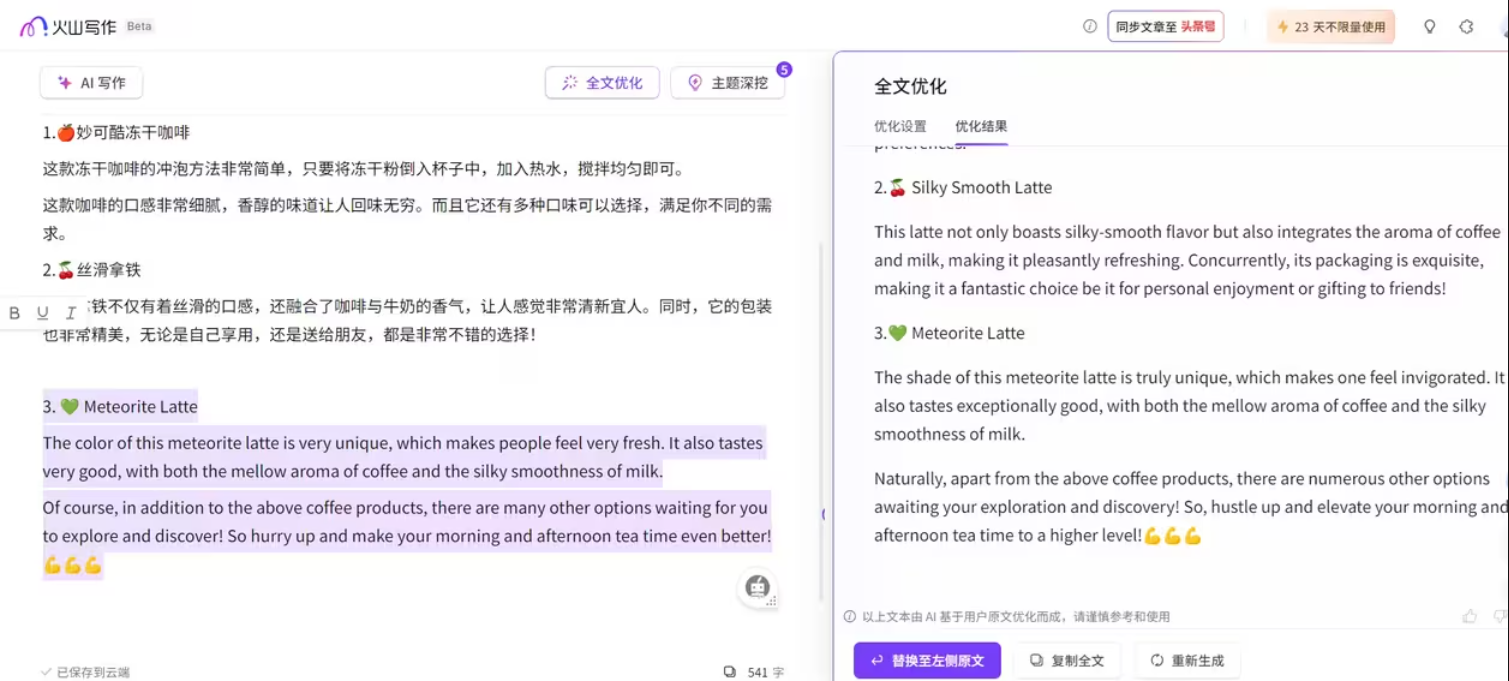Click the 已保存到云端 status
Image resolution: width=1509 pixels, height=681 pixels.
tap(85, 672)
